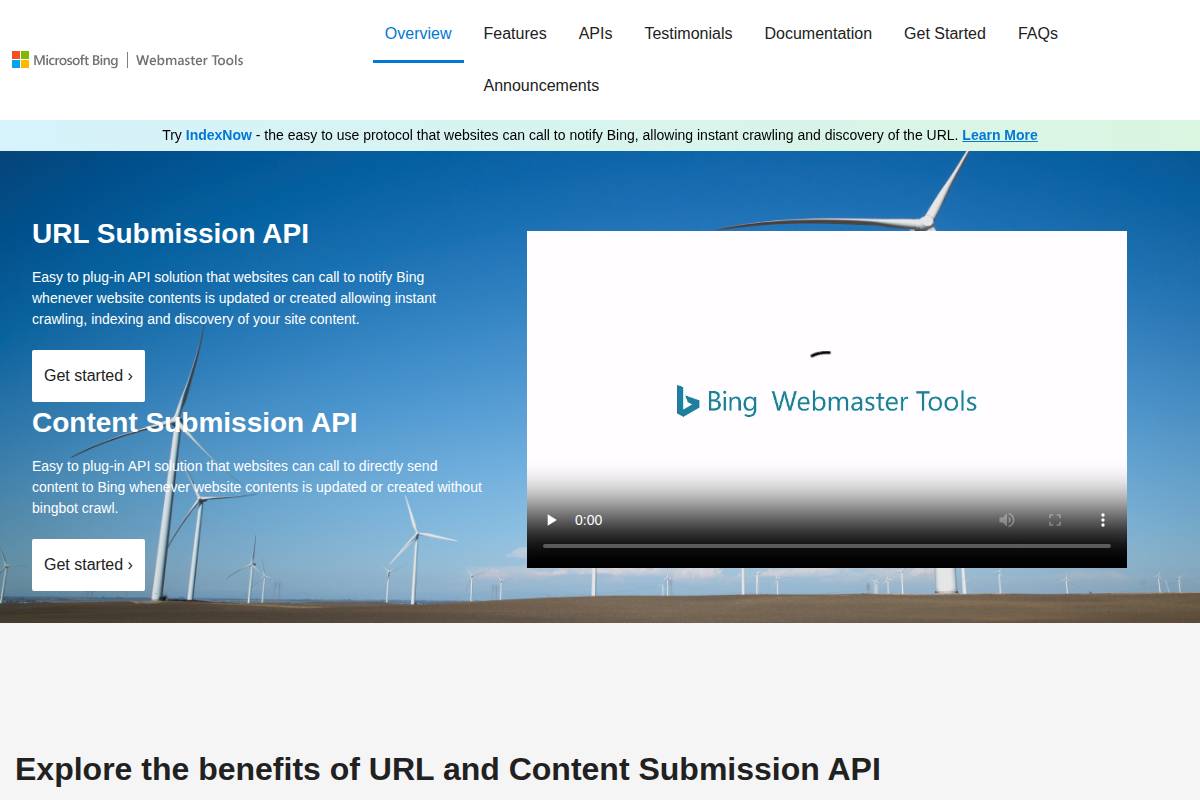Open the FAQs page
This screenshot has width=1200, height=800.
[x=1037, y=33]
